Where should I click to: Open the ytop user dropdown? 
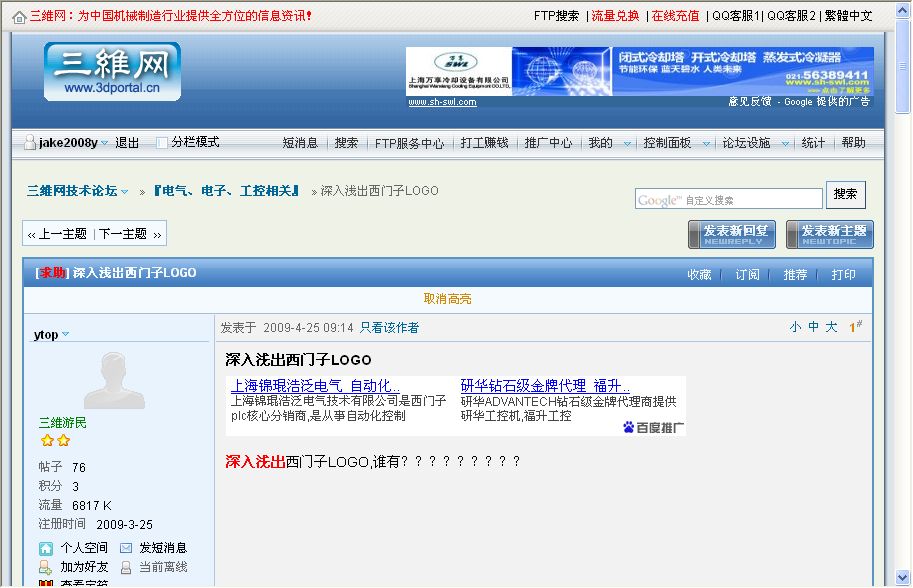pyautogui.click(x=65, y=334)
